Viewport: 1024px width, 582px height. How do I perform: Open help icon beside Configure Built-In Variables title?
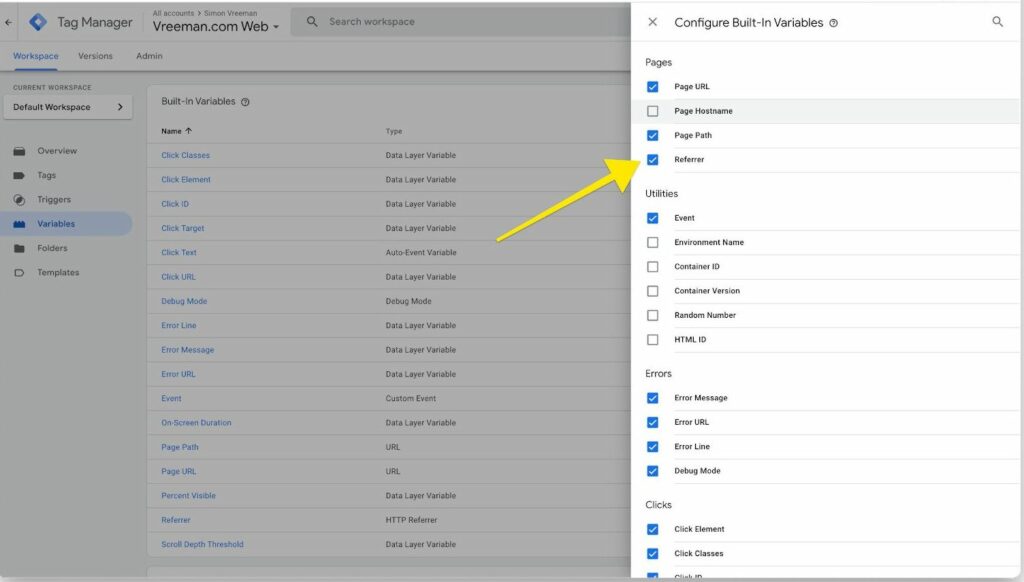click(x=833, y=23)
